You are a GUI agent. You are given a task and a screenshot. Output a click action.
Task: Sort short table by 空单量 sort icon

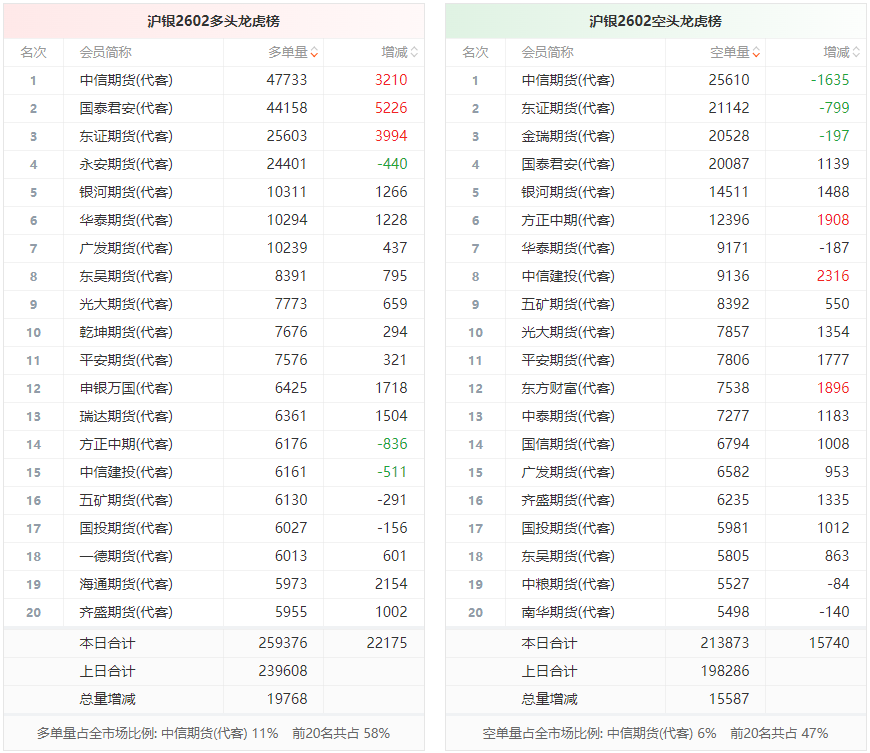756,53
